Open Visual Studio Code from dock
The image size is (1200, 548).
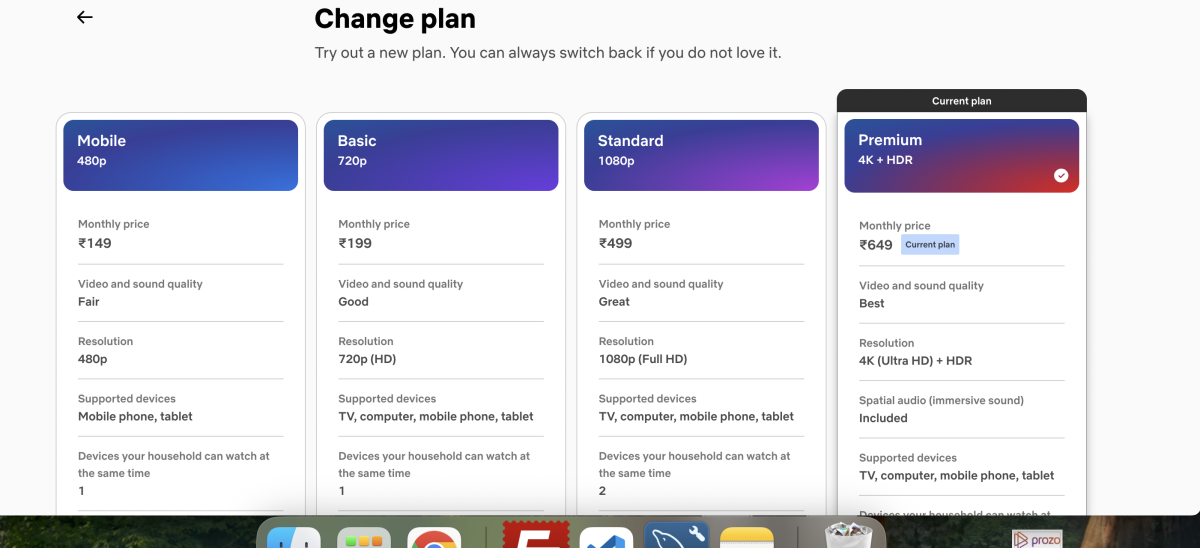[x=606, y=537]
